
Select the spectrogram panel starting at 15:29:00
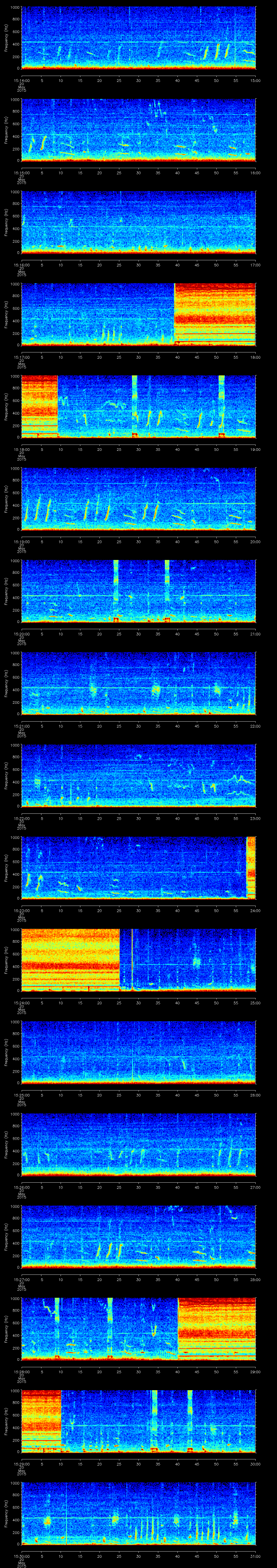[x=138, y=1421]
